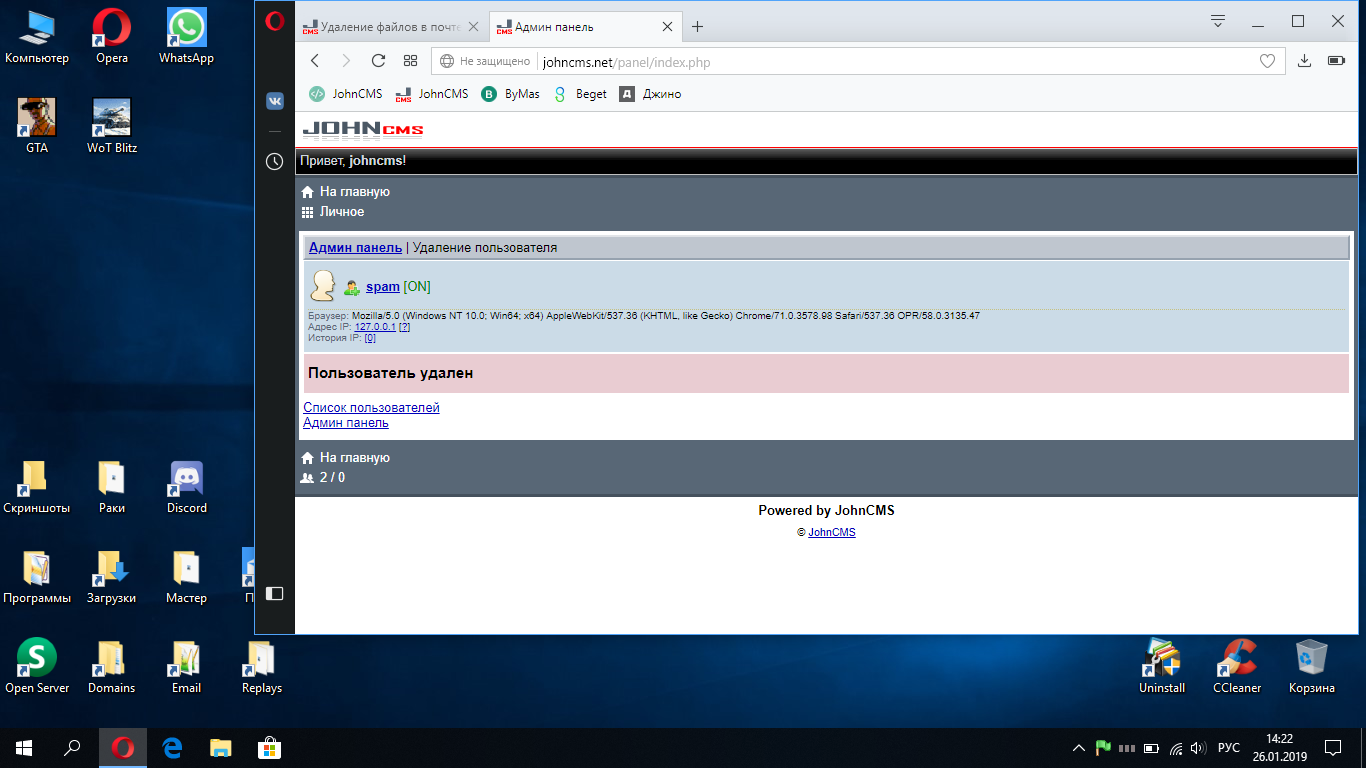Open the Discord desktop shortcut
The width and height of the screenshot is (1366, 768).
pos(187,487)
